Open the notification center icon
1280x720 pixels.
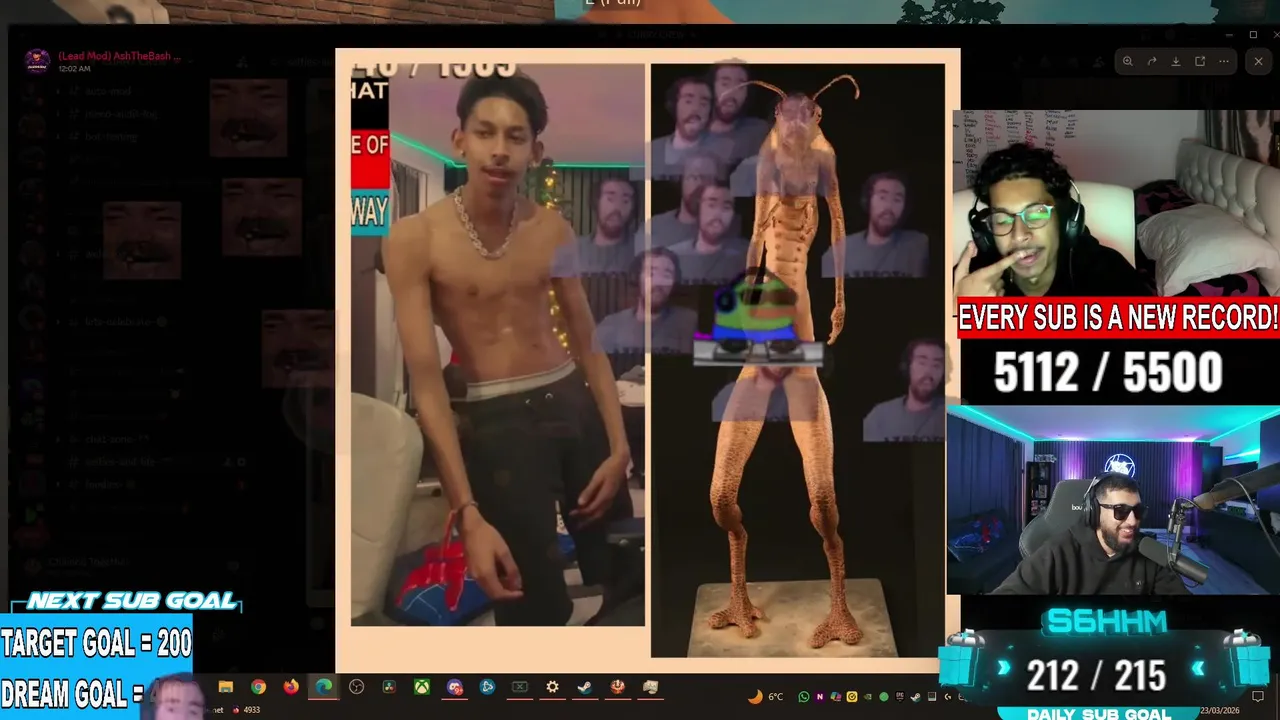(x=1258, y=696)
